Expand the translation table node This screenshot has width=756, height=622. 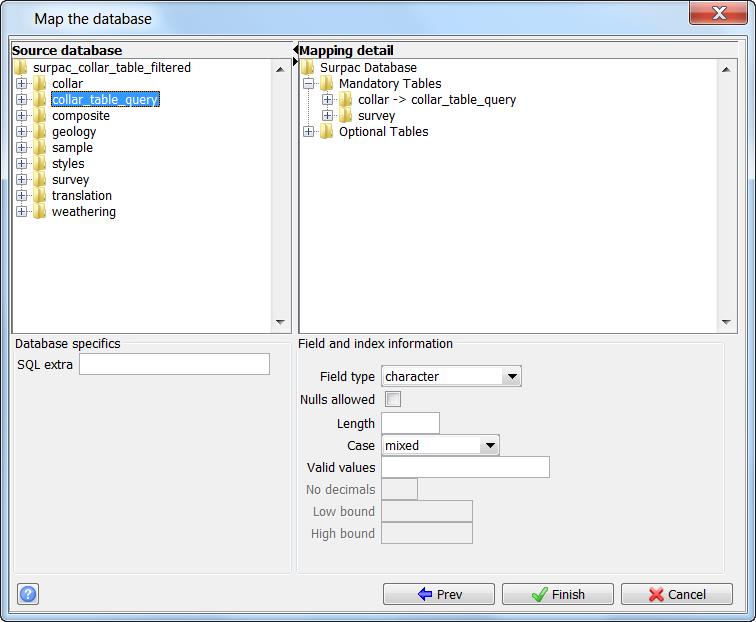21,195
